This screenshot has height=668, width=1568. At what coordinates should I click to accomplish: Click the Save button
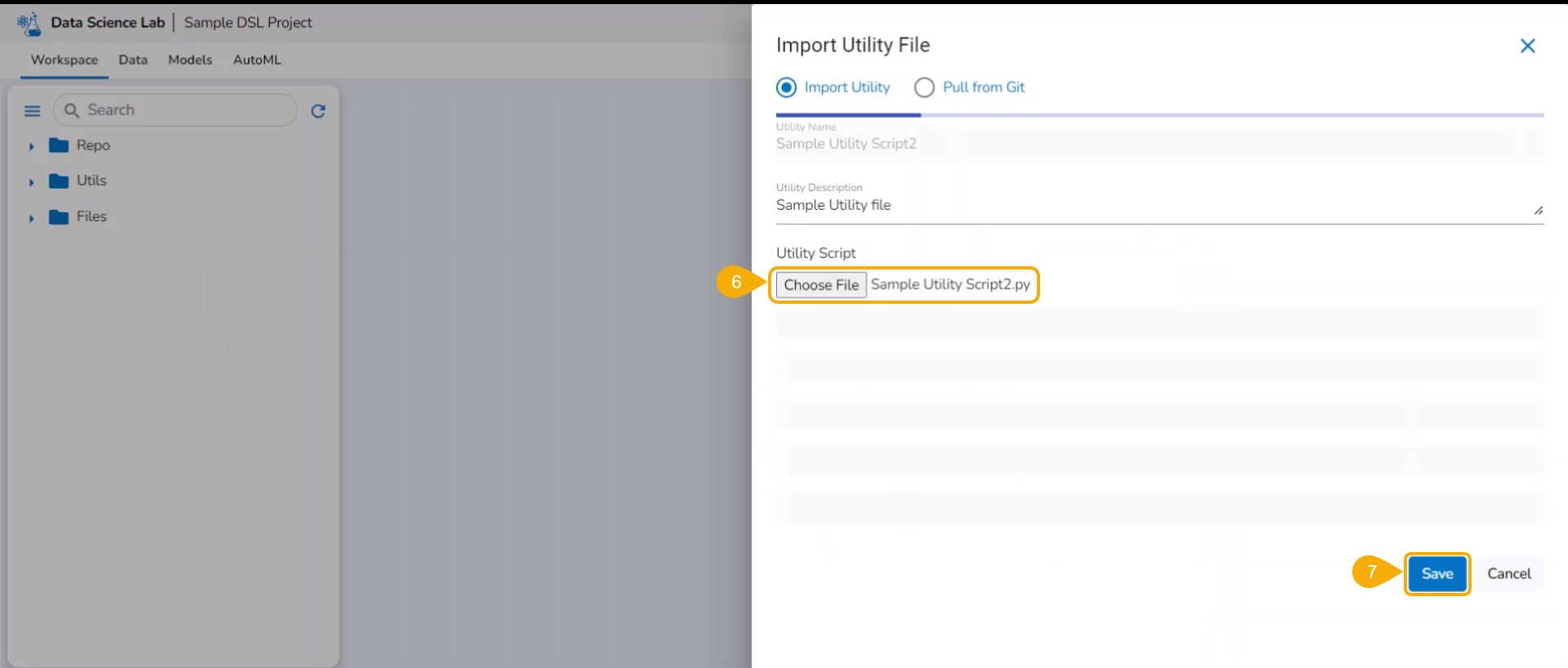(x=1436, y=573)
